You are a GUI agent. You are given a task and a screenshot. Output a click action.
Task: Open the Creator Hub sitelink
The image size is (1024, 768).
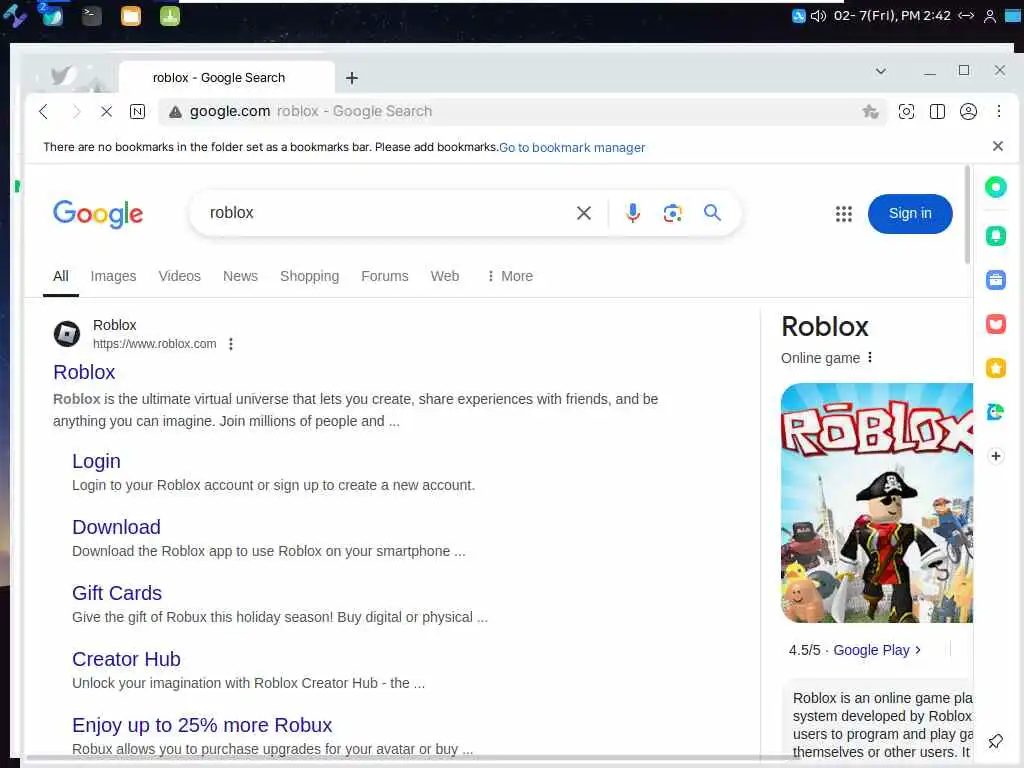126,659
